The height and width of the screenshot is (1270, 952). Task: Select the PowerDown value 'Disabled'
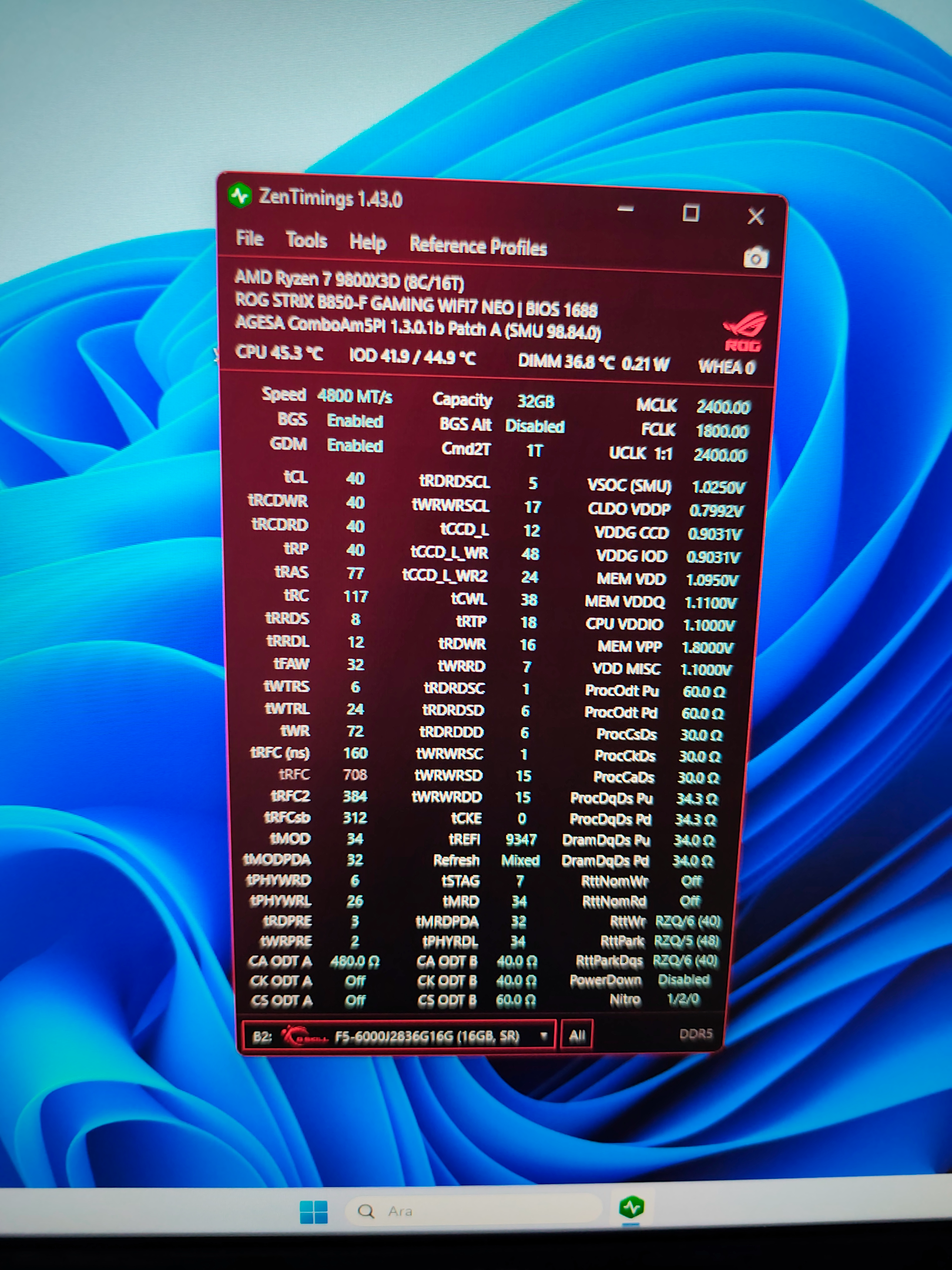(684, 980)
